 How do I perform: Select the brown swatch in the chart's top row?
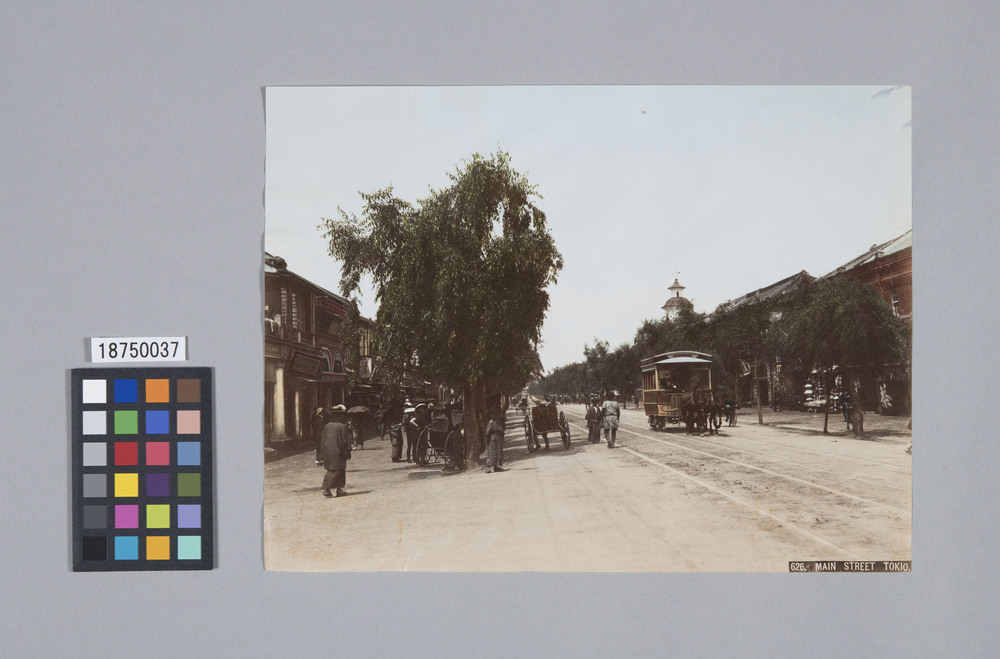[x=189, y=391]
